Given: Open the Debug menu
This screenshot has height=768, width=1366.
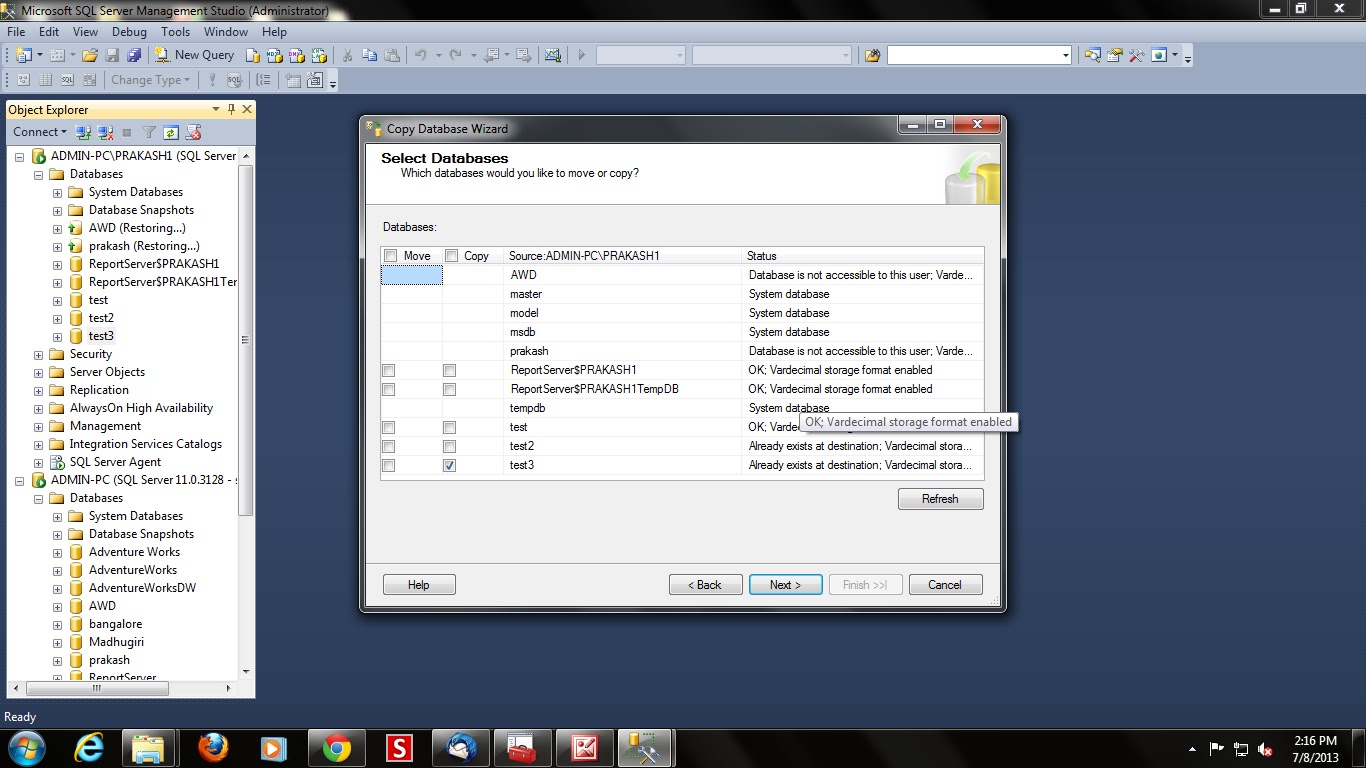Looking at the screenshot, I should 129,32.
